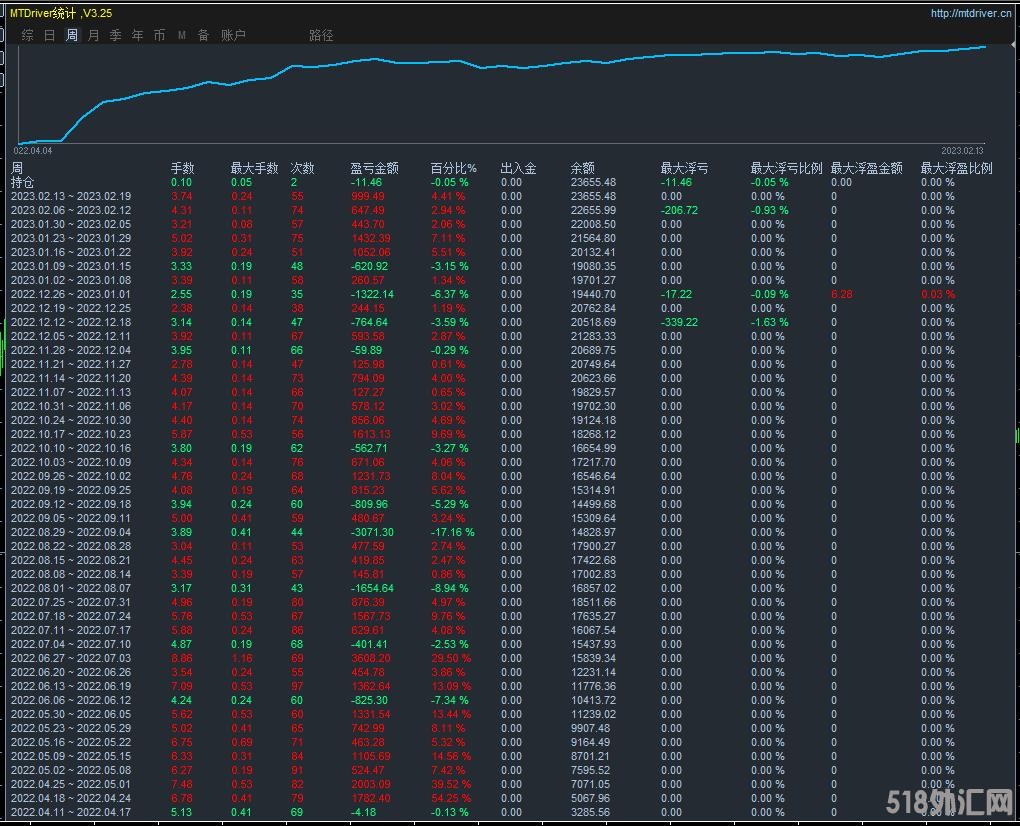Click the balance value 22655.99
This screenshot has width=1020, height=826.
tap(593, 211)
